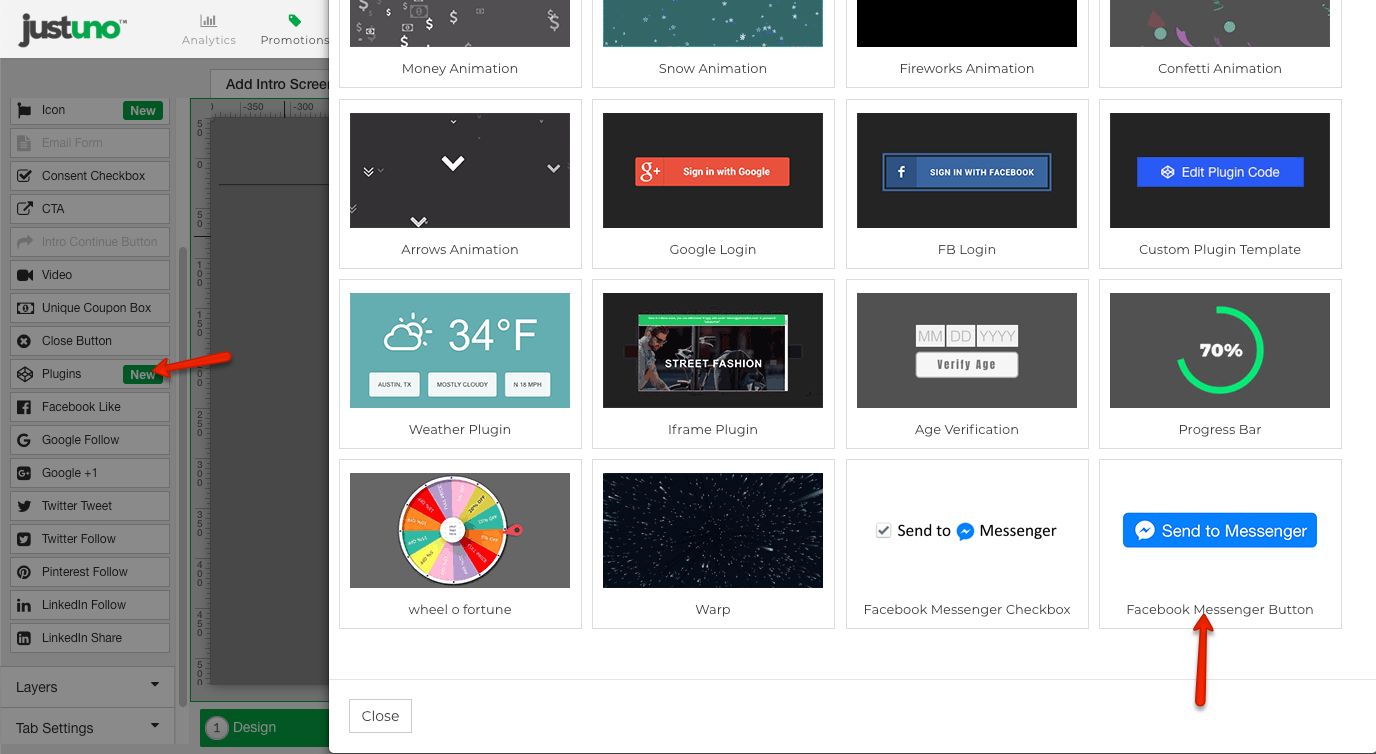The width and height of the screenshot is (1376, 754).
Task: Open the Promotions menu
Action: point(294,30)
